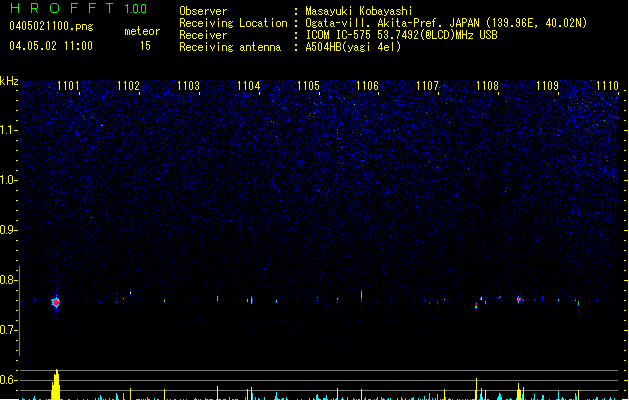Click the 0.9 kHz frequency label
Image resolution: width=629 pixels, height=400 pixels.
click(x=8, y=230)
